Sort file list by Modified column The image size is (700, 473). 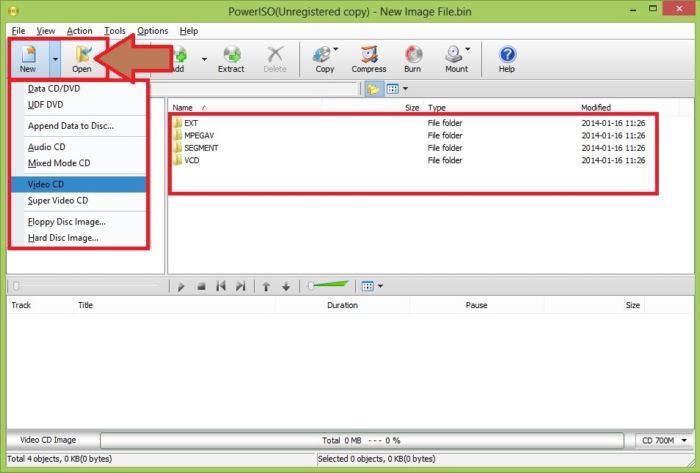[628, 108]
